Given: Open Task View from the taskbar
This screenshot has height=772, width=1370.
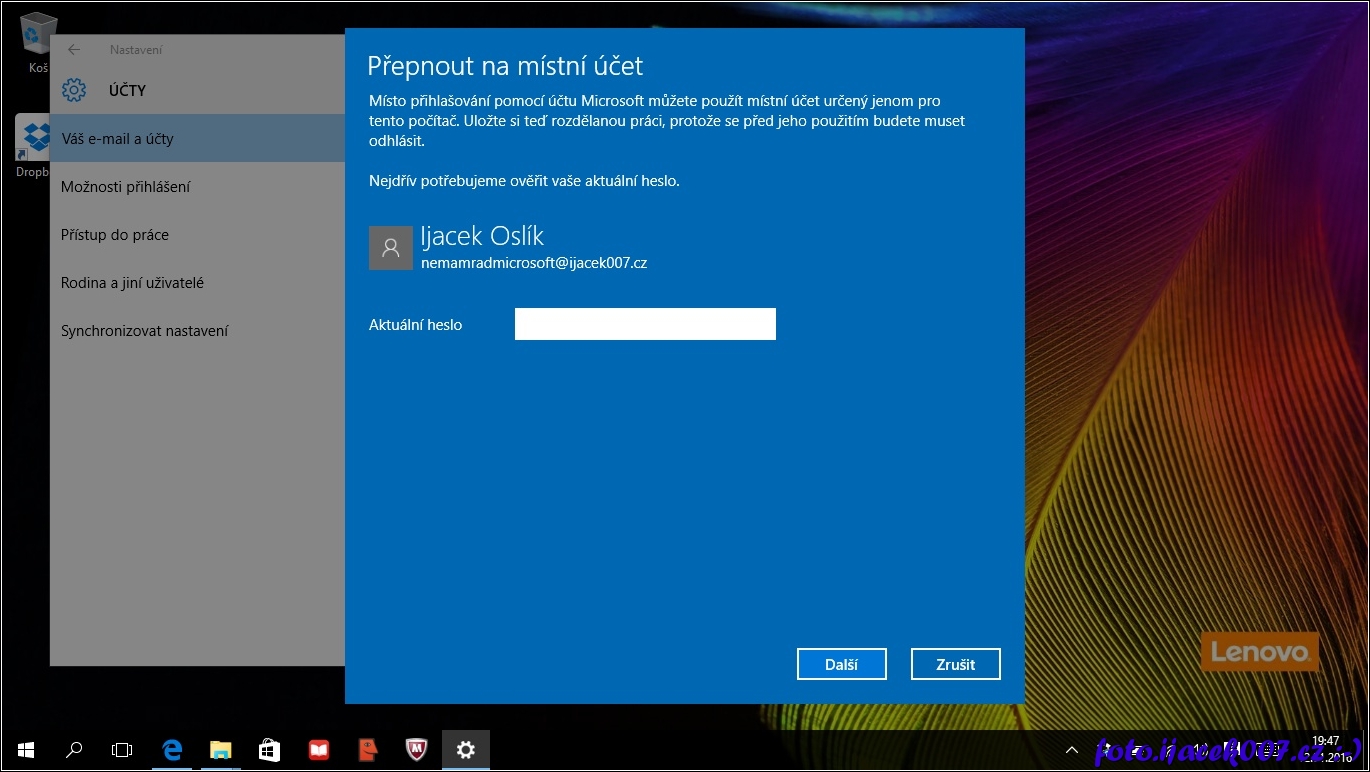Looking at the screenshot, I should pos(122,749).
